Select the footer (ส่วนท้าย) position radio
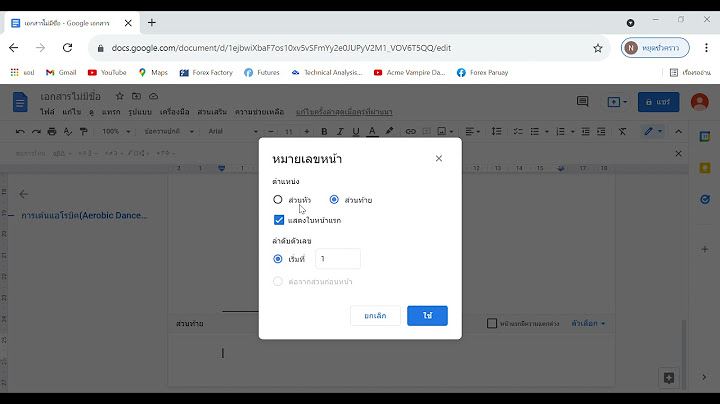The height and width of the screenshot is (404, 720). [334, 200]
